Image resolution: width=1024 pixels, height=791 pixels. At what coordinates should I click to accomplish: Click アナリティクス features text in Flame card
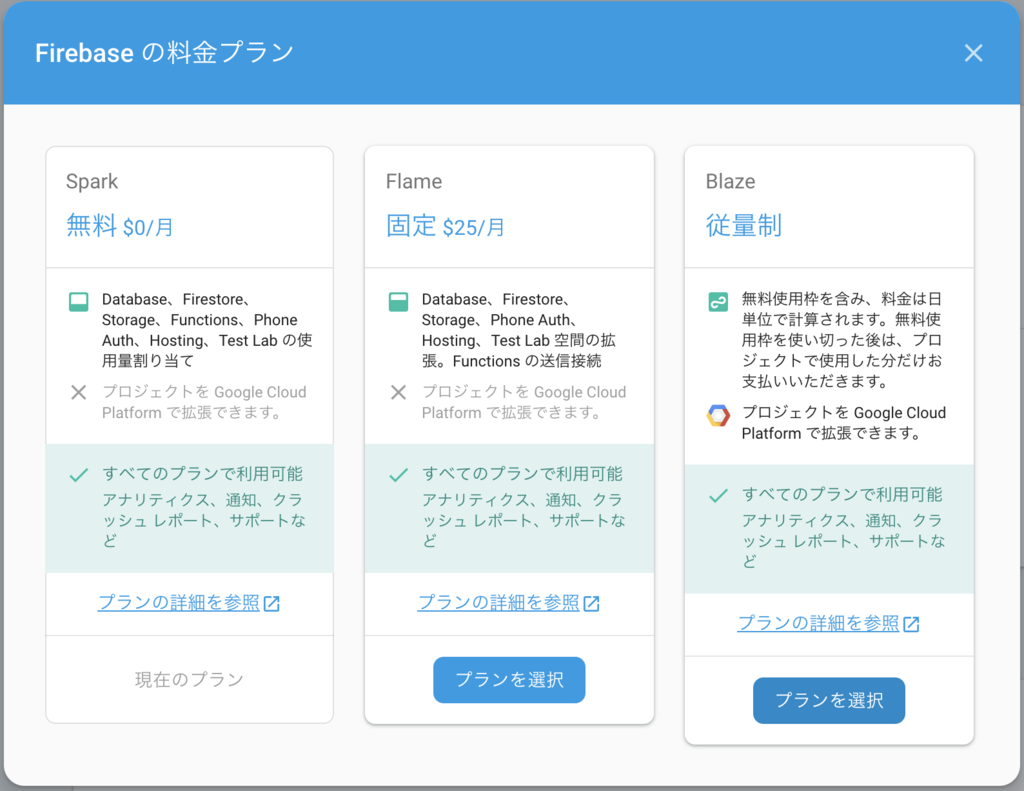coord(524,520)
